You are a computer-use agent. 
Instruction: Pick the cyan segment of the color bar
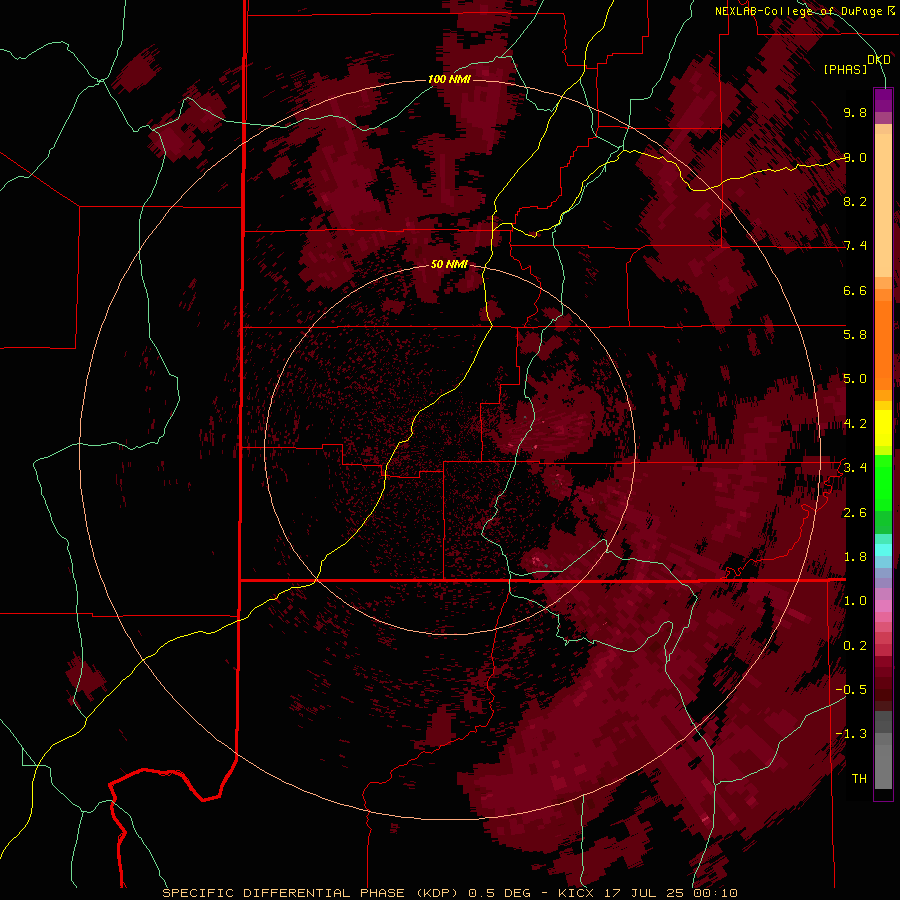883,550
